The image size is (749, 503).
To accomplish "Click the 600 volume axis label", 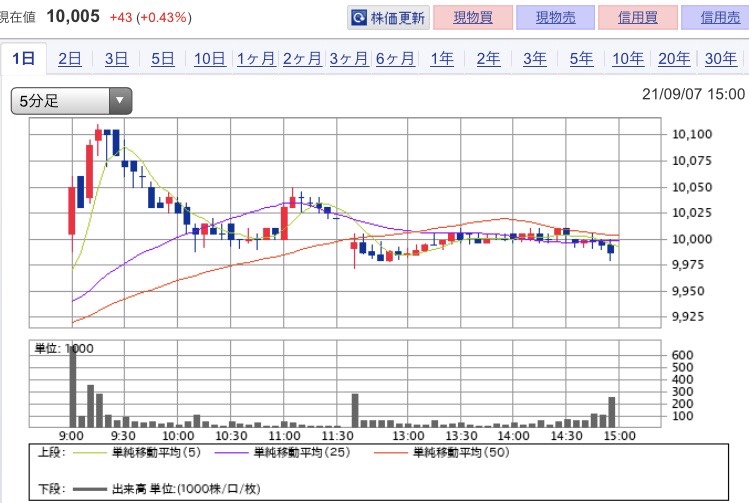I will [682, 355].
